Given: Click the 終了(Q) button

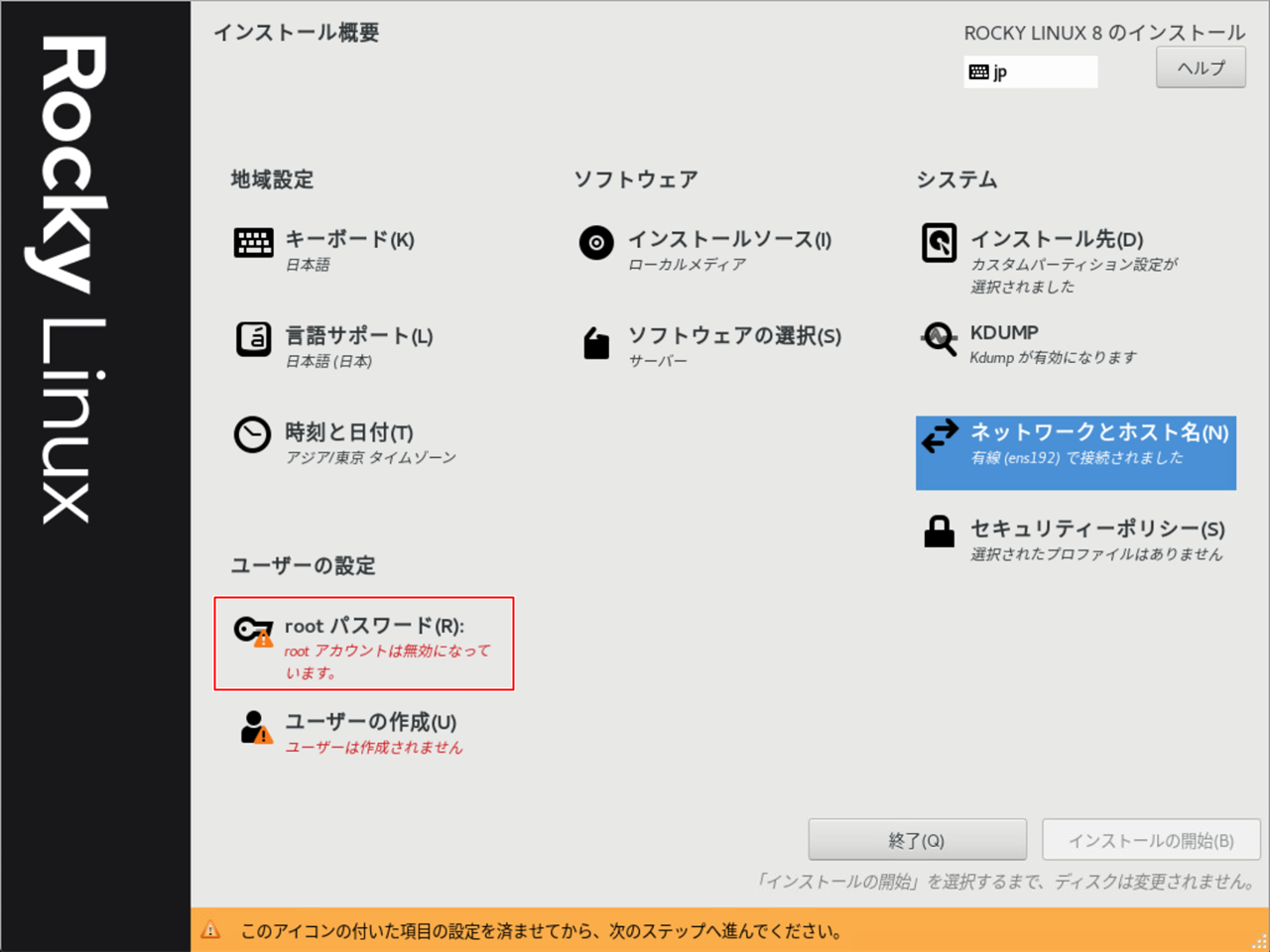Looking at the screenshot, I should (x=917, y=840).
